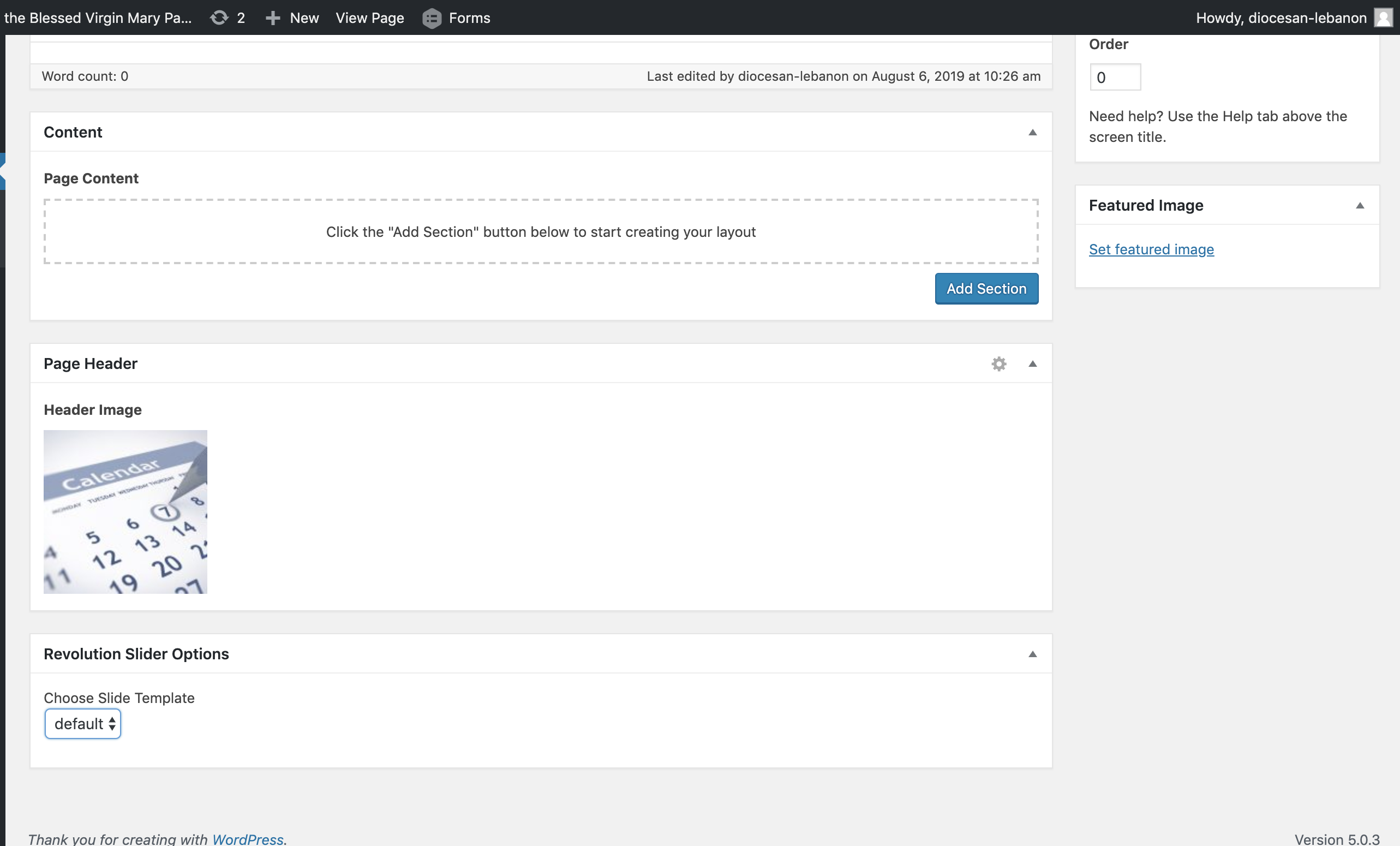The image size is (1400, 846).
Task: Collapse the Revolution Slider Options panel
Action: (1032, 654)
